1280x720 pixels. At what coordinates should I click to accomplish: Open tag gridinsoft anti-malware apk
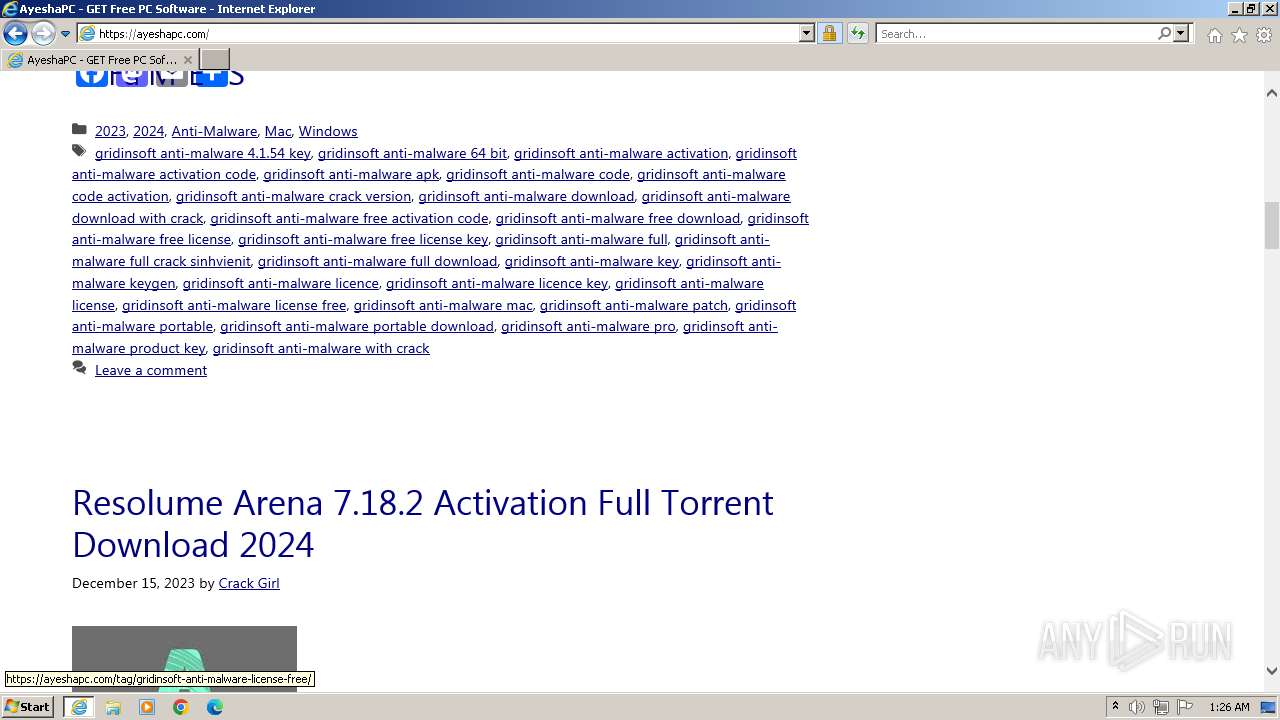click(x=351, y=174)
